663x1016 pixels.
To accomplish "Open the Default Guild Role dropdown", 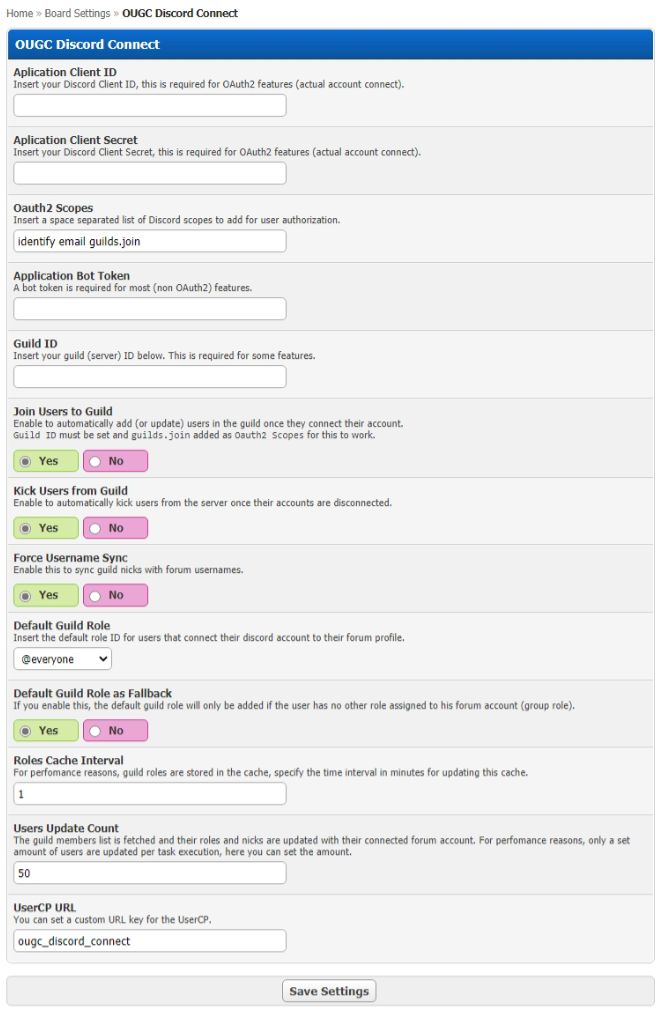I will click(x=63, y=659).
